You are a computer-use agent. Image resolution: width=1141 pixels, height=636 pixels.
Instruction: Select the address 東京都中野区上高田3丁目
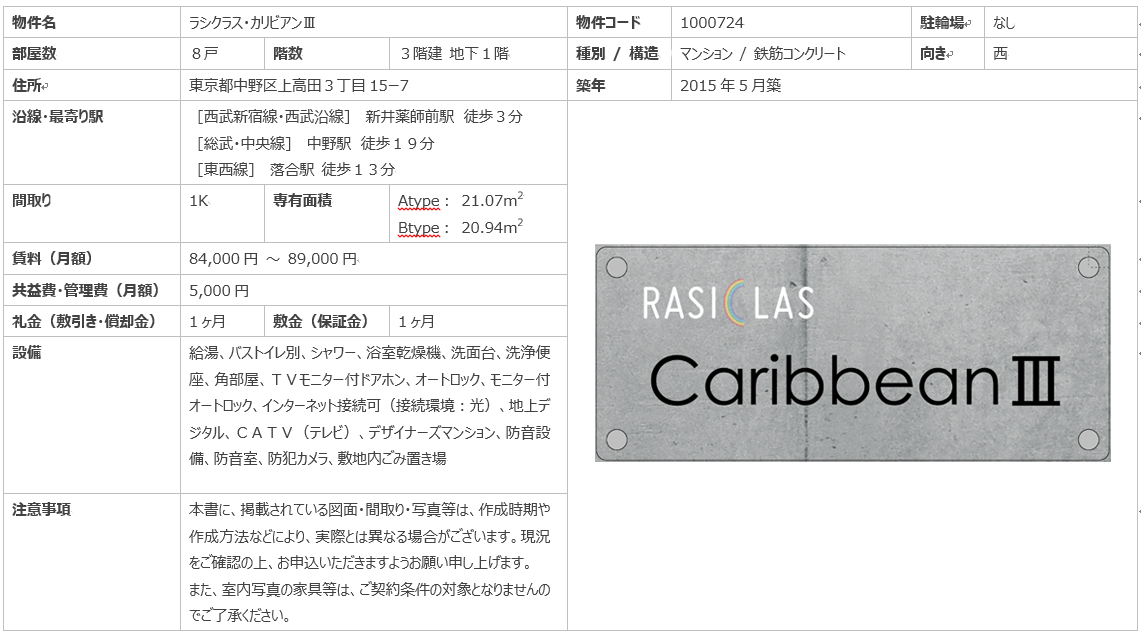point(298,86)
